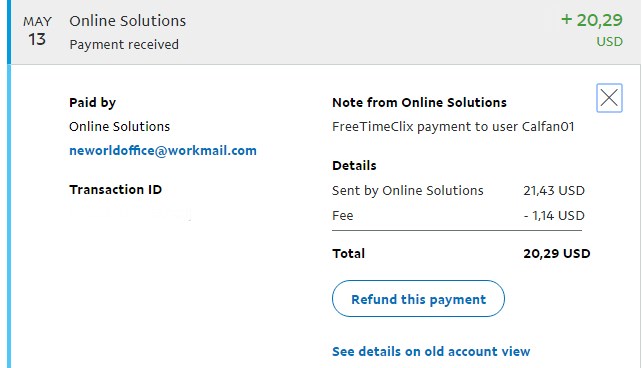The height and width of the screenshot is (368, 642).
Task: Open the neworldoffice@workmail.com email link
Action: pos(163,151)
